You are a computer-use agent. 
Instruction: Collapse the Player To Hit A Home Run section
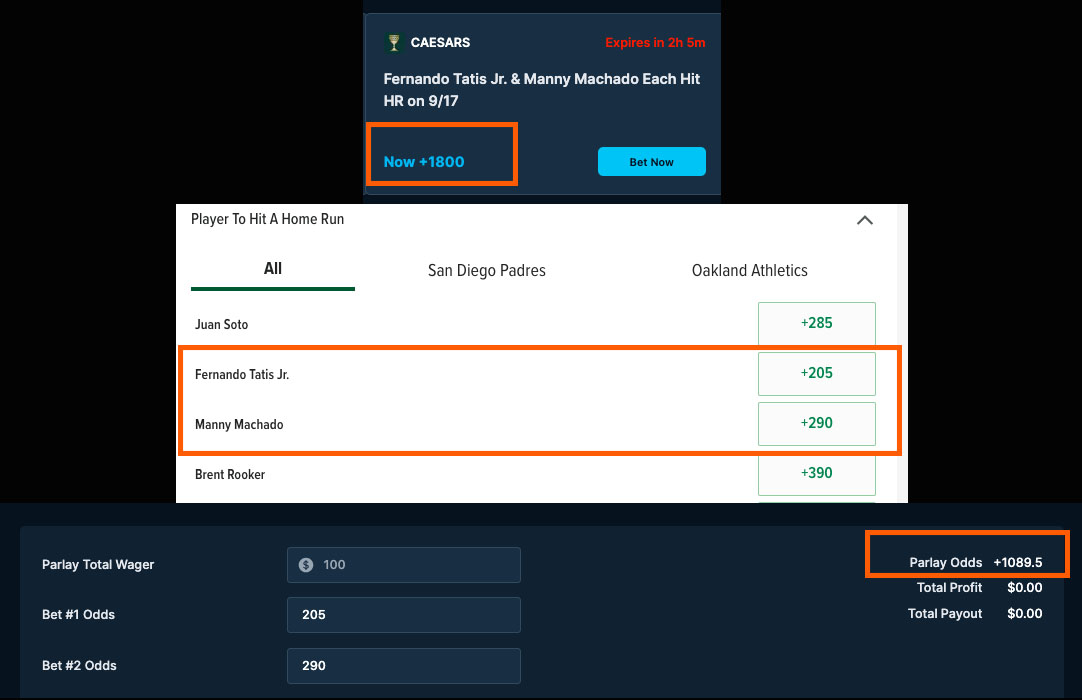click(x=865, y=220)
